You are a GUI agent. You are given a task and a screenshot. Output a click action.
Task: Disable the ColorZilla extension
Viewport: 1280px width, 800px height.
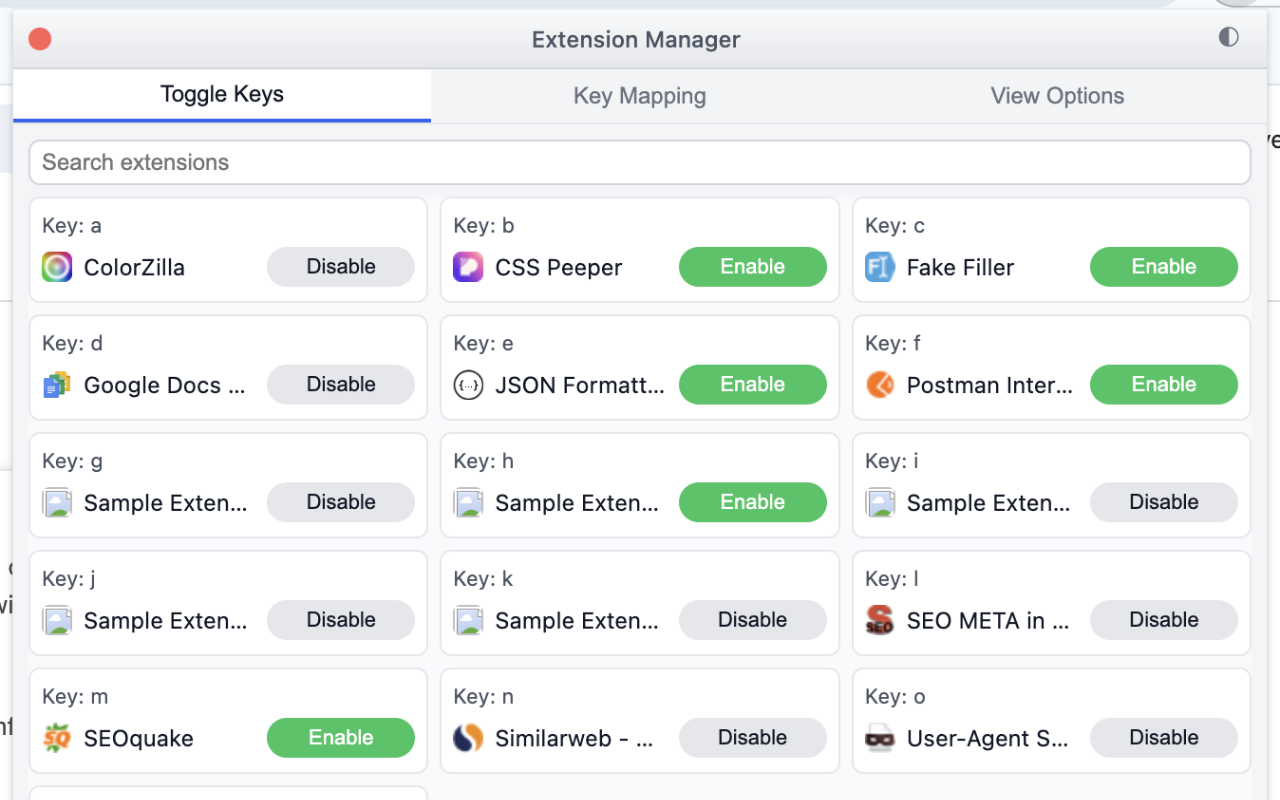tap(341, 267)
